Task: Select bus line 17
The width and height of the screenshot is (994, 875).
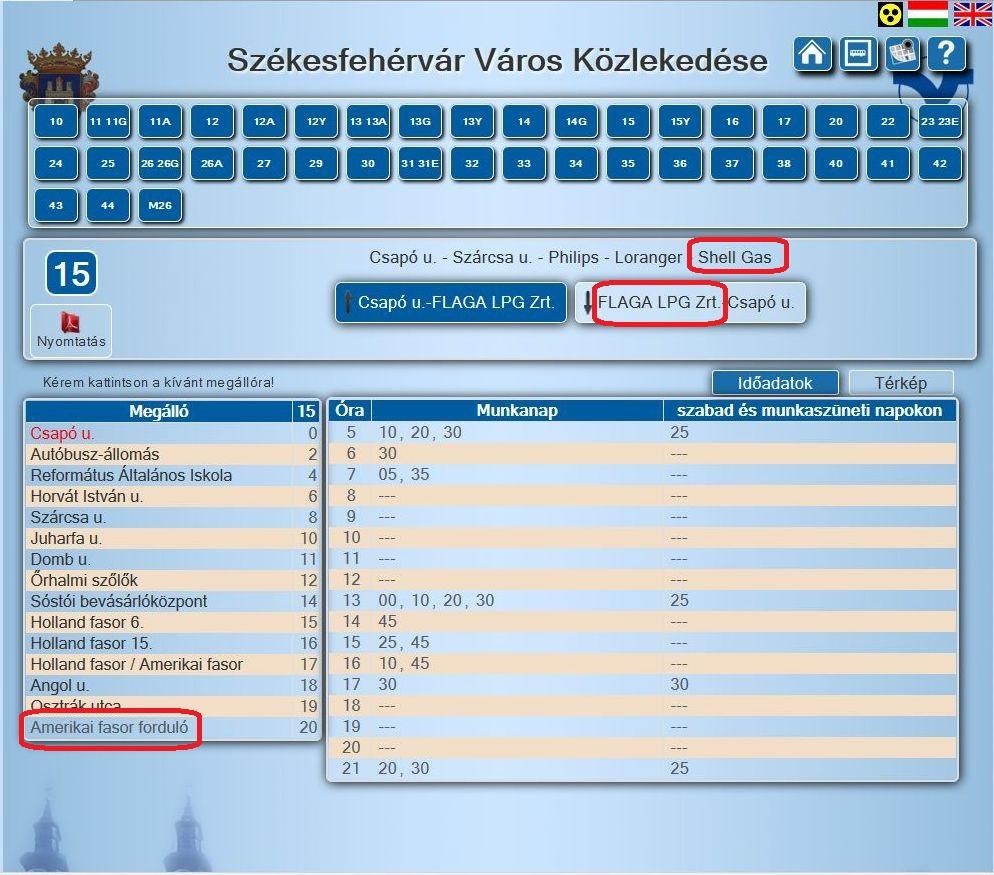Action: point(784,121)
